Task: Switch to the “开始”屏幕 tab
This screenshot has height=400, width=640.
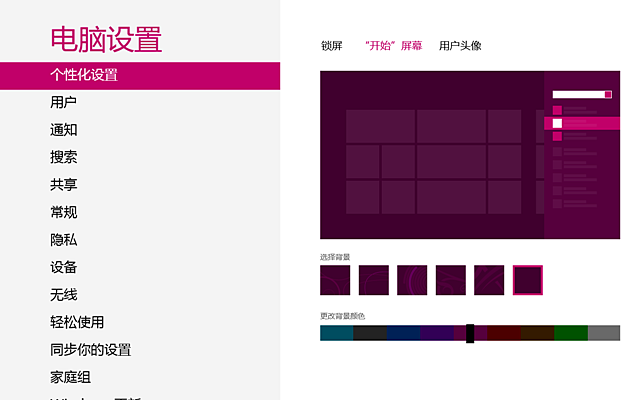Action: [x=393, y=46]
